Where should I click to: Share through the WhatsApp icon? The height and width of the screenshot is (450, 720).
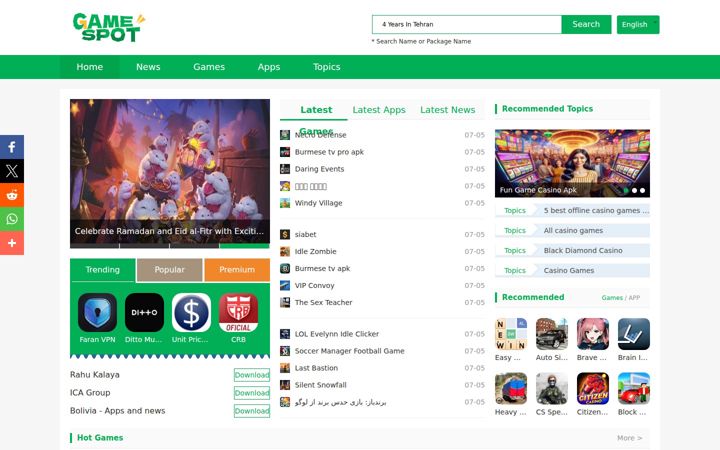[x=12, y=219]
